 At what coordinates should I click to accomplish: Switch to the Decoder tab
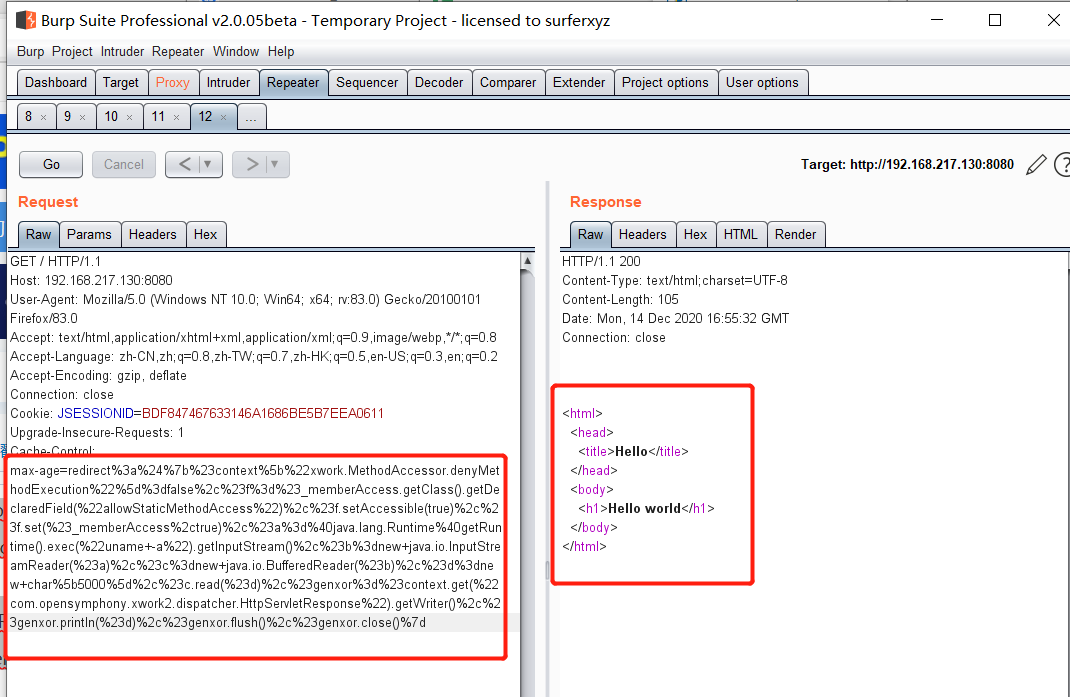439,83
